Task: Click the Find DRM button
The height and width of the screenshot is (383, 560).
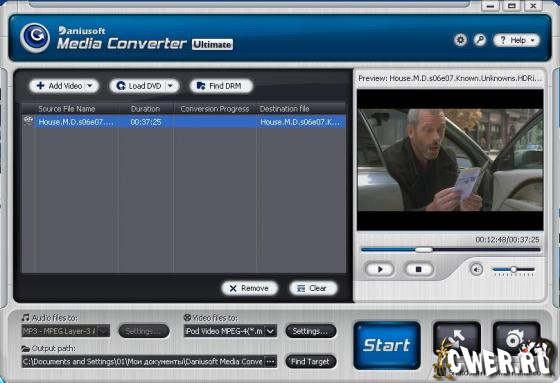Action: coord(221,86)
